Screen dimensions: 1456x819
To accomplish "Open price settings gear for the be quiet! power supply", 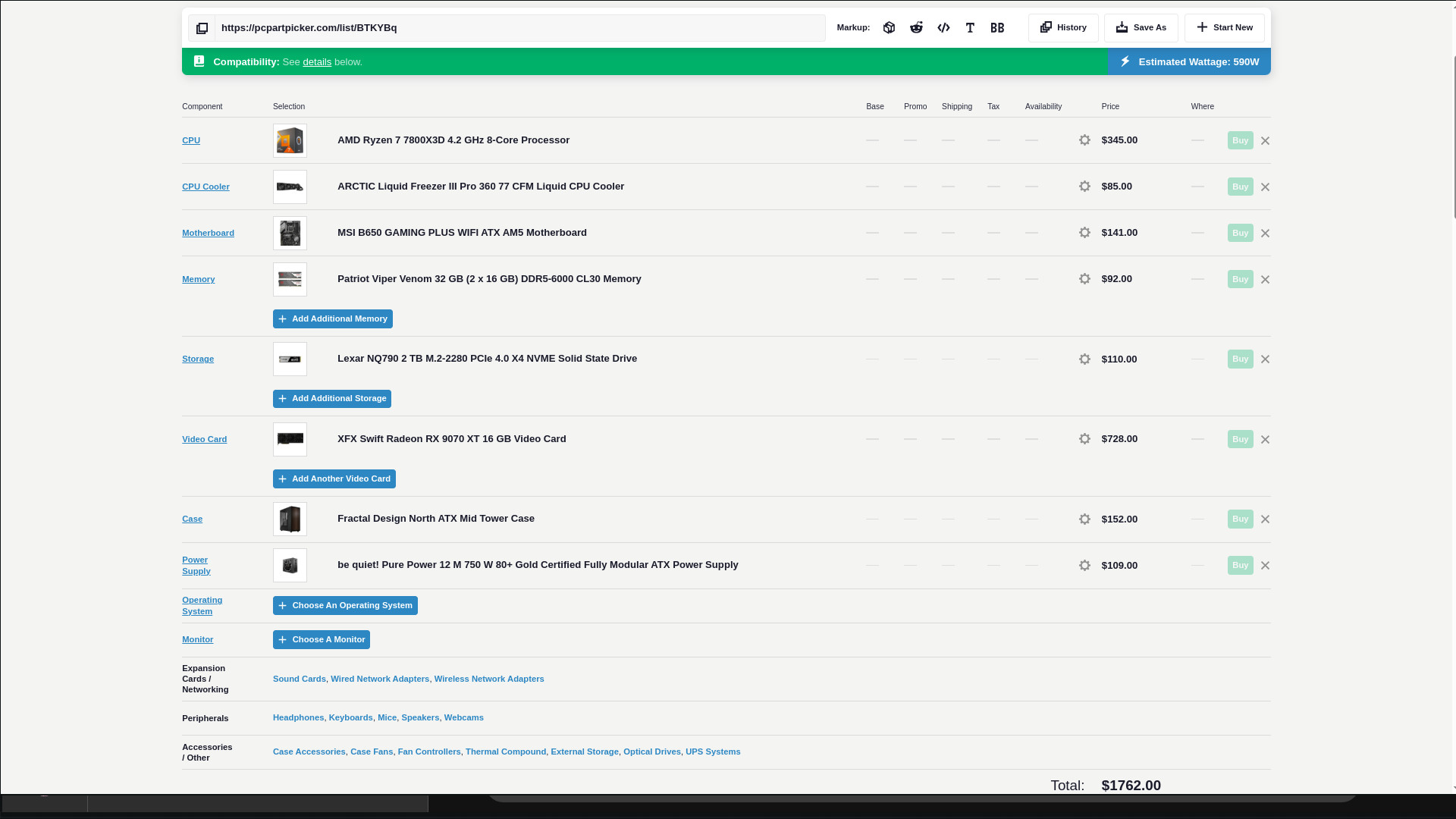I will (1084, 566).
